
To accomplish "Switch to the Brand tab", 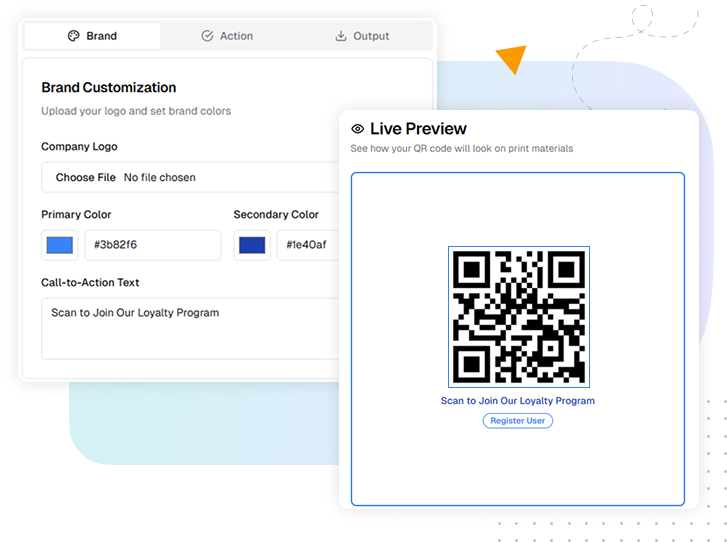I will [92, 36].
